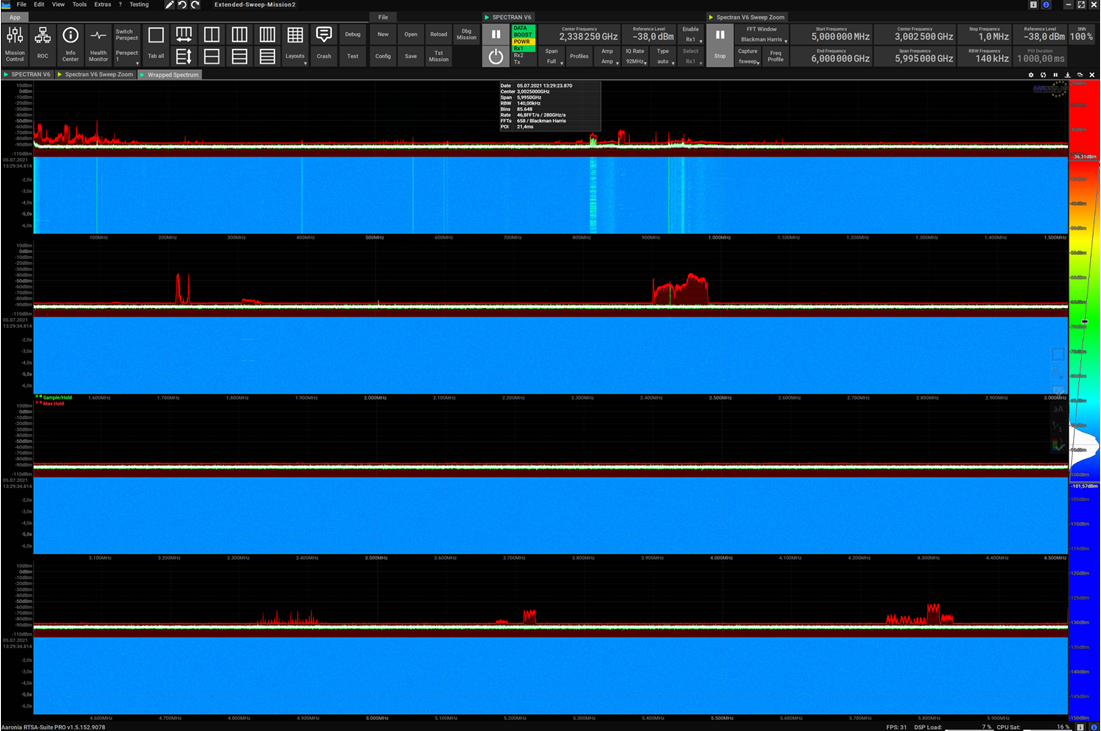Click the Config button
1101x731 pixels.
point(383,56)
